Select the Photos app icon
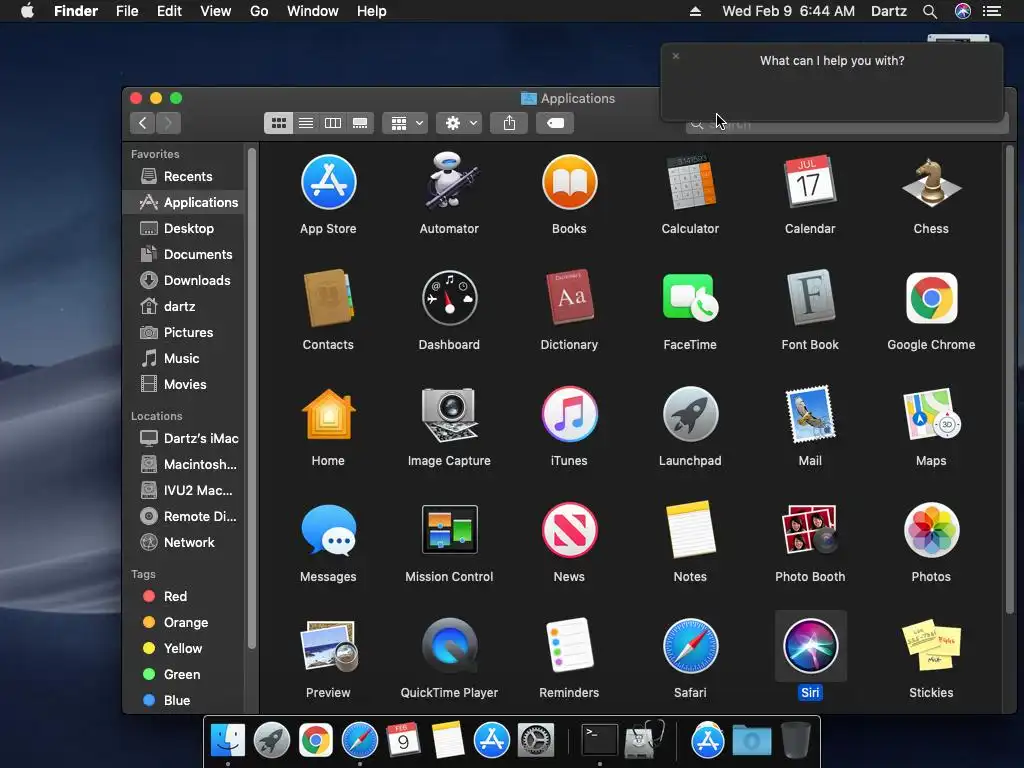The height and width of the screenshot is (768, 1024). (931, 530)
